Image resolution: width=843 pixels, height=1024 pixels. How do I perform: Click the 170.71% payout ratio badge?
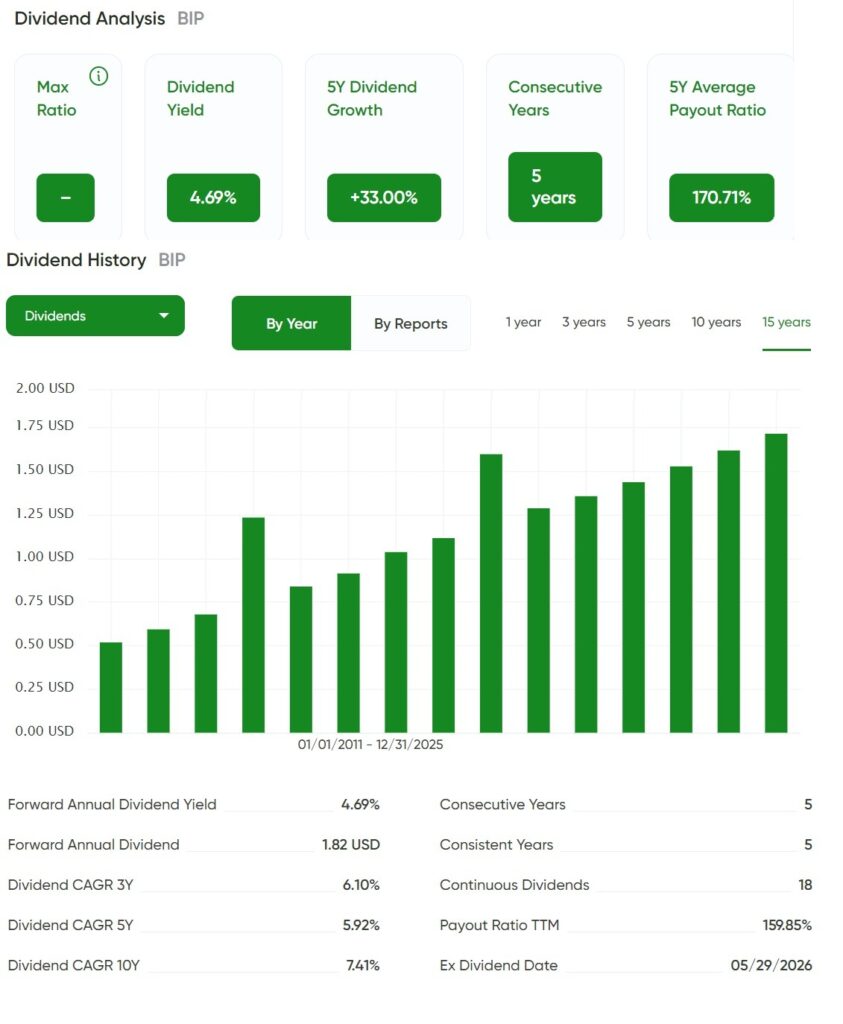pyautogui.click(x=722, y=198)
